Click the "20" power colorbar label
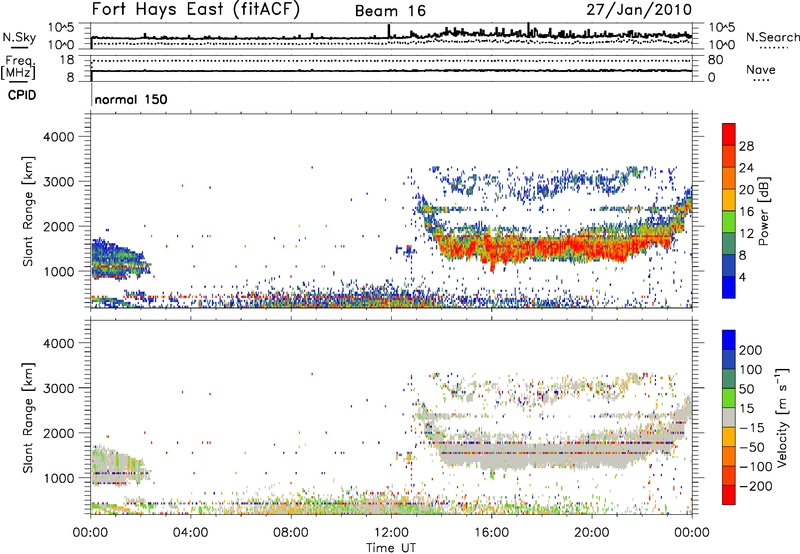Image resolution: width=800 pixels, height=554 pixels. pyautogui.click(x=746, y=190)
